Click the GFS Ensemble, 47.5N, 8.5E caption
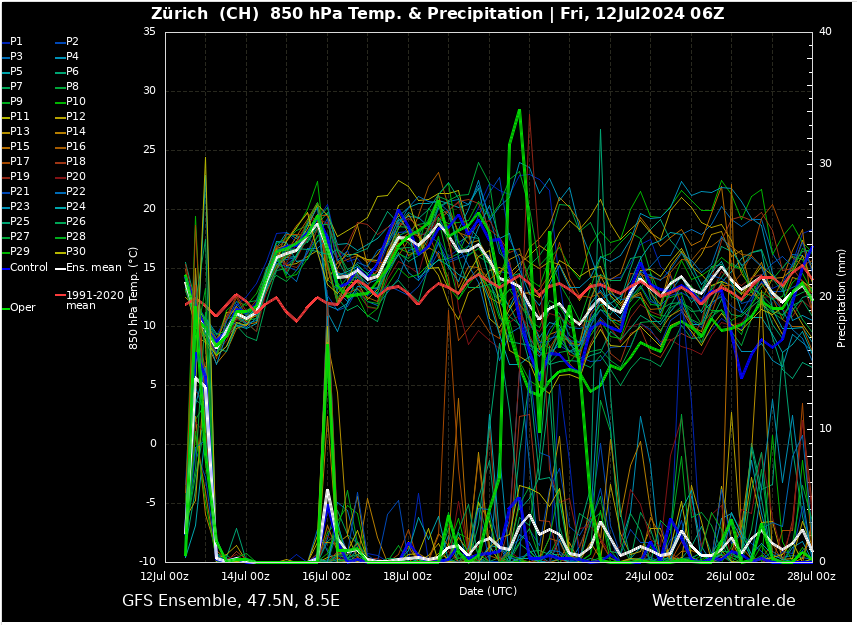 point(231,601)
